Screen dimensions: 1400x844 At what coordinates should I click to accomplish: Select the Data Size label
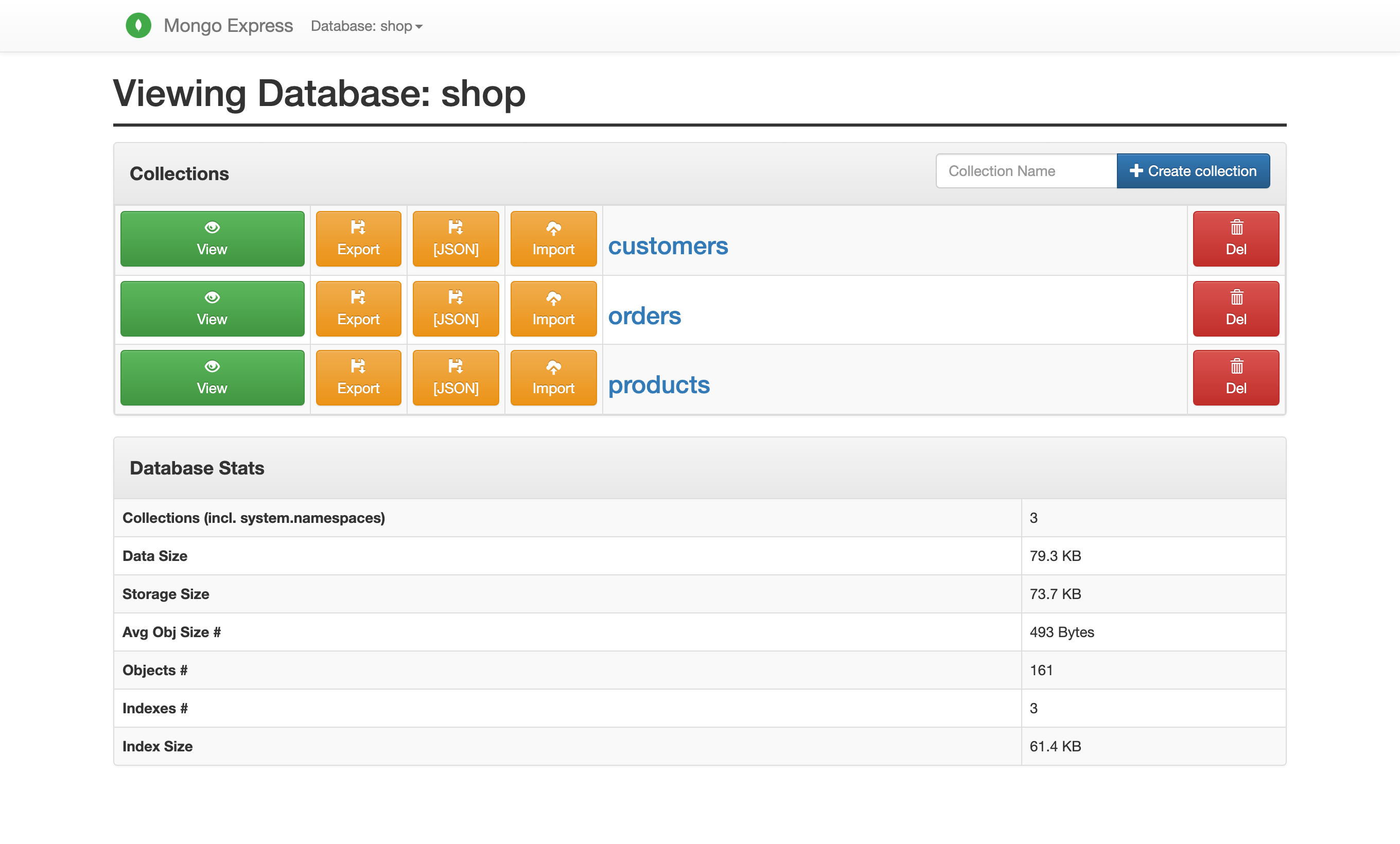pyautogui.click(x=154, y=556)
